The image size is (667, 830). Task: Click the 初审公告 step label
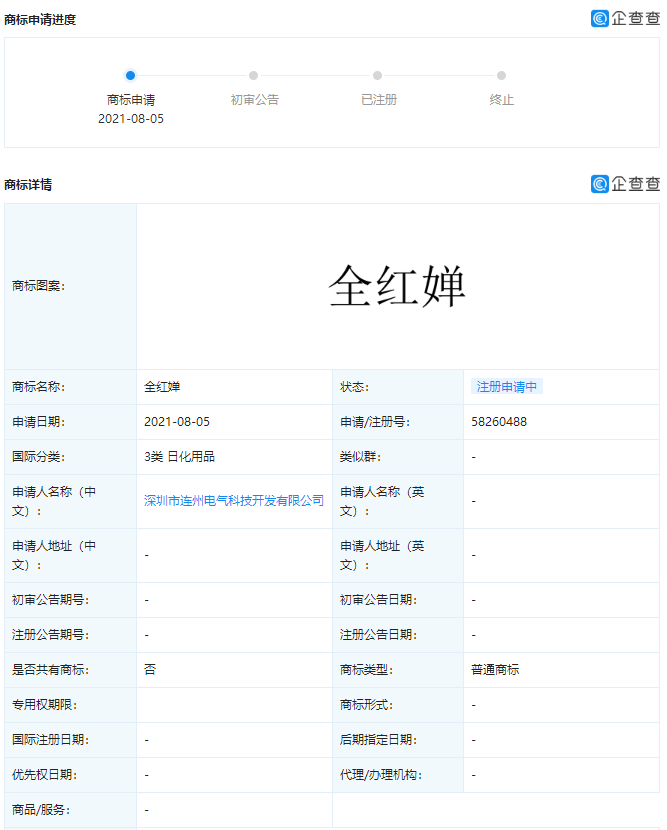point(255,100)
